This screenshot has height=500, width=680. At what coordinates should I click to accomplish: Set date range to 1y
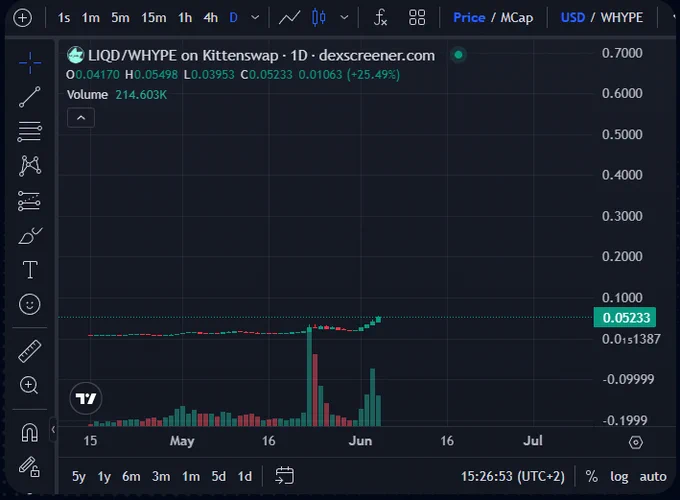point(104,476)
